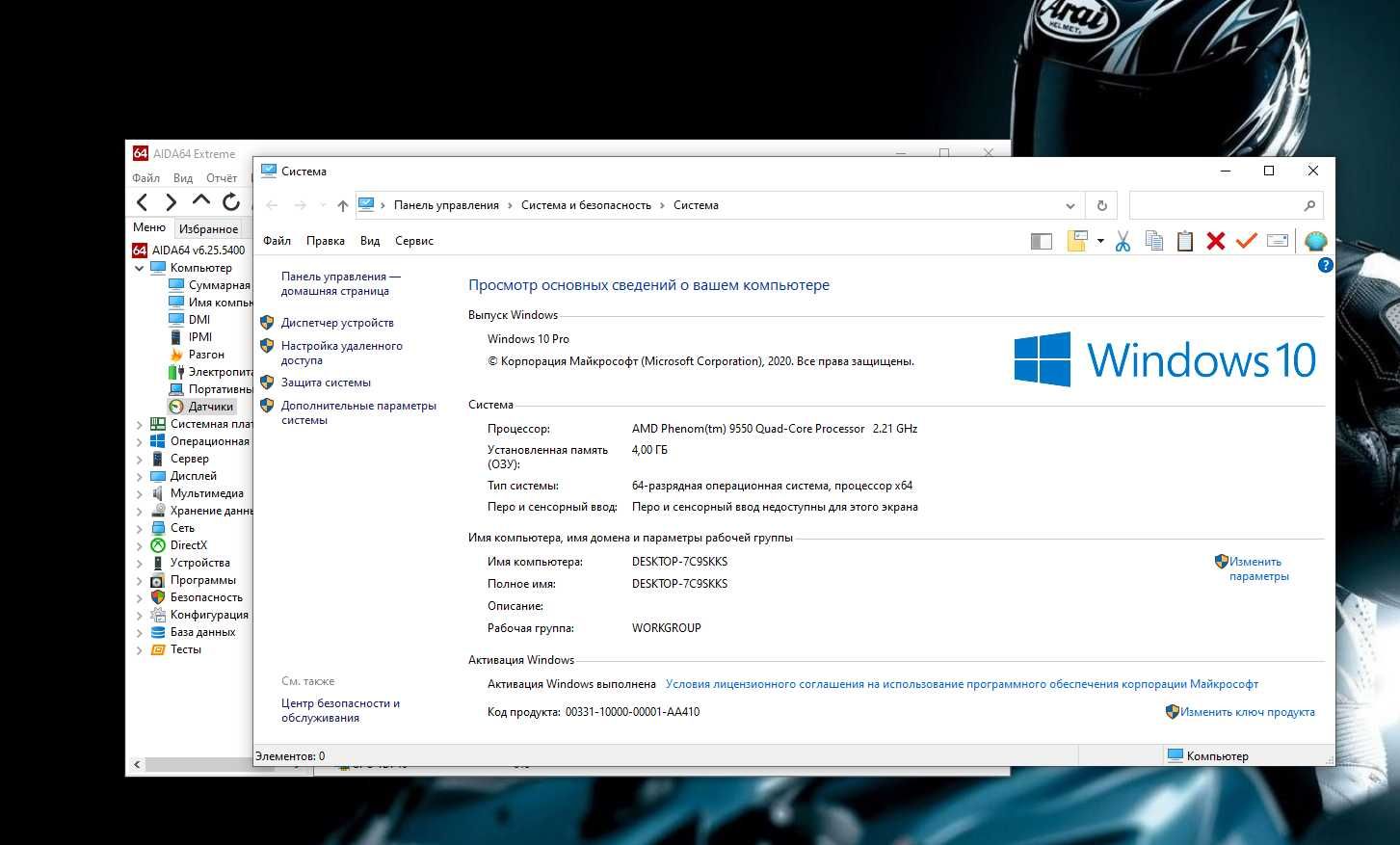The image size is (1400, 845).
Task: Click the AIDA64 back arrow
Action: click(x=143, y=201)
